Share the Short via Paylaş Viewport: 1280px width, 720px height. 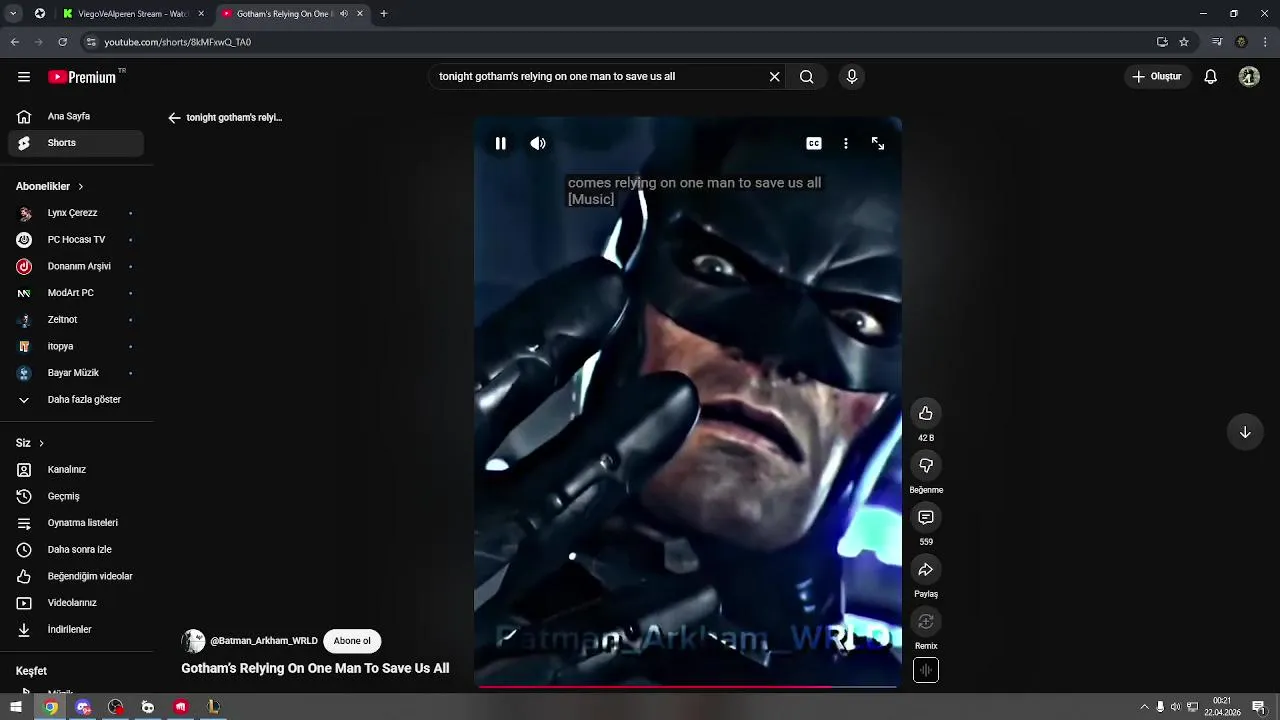click(x=926, y=569)
